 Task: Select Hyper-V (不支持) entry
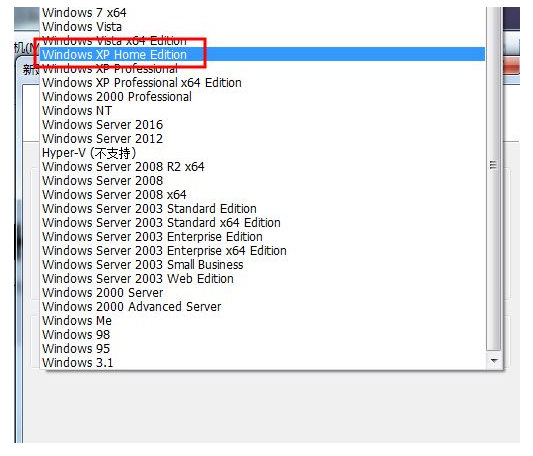[262, 153]
